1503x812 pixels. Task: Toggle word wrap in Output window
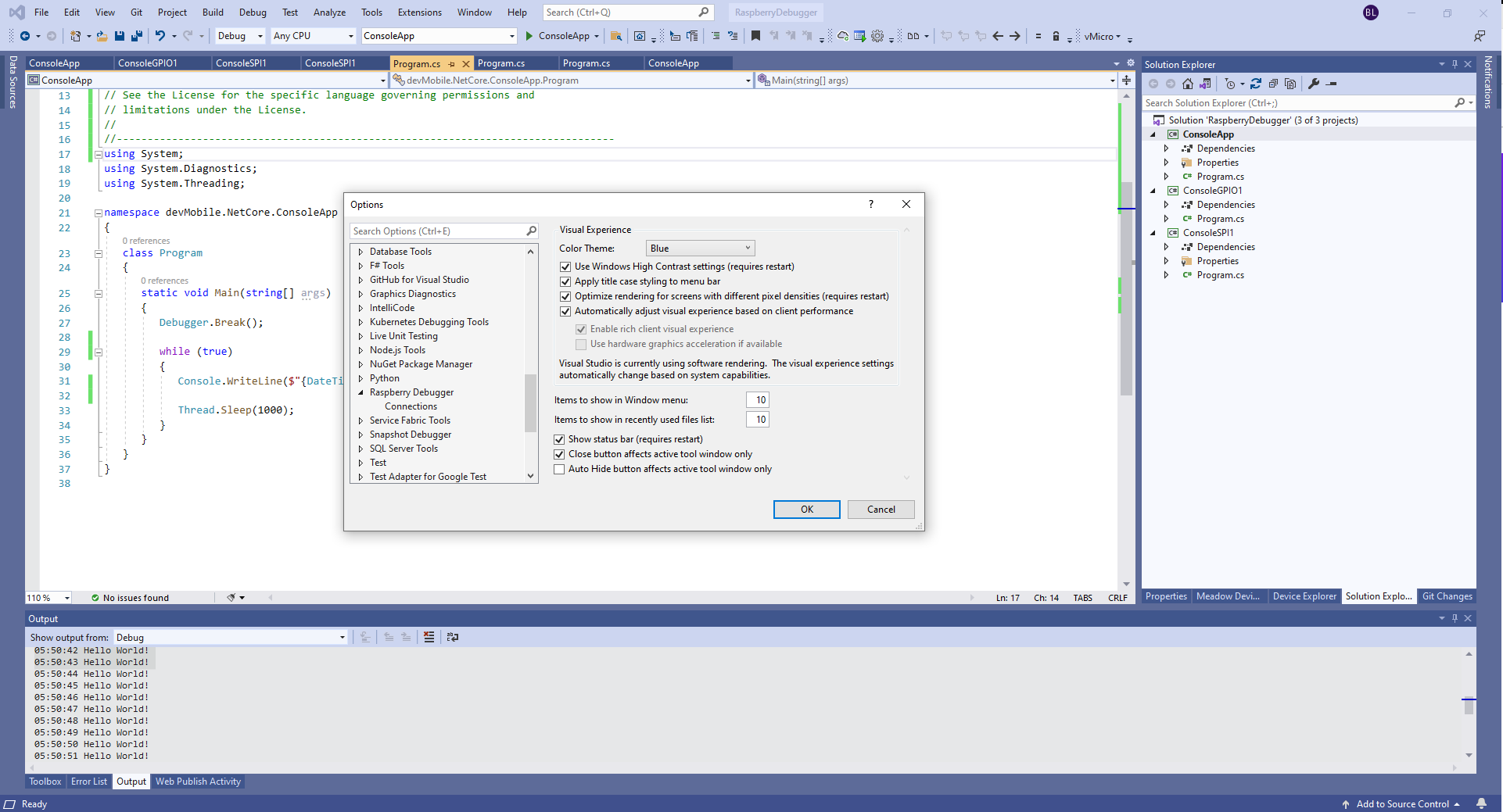tap(453, 638)
